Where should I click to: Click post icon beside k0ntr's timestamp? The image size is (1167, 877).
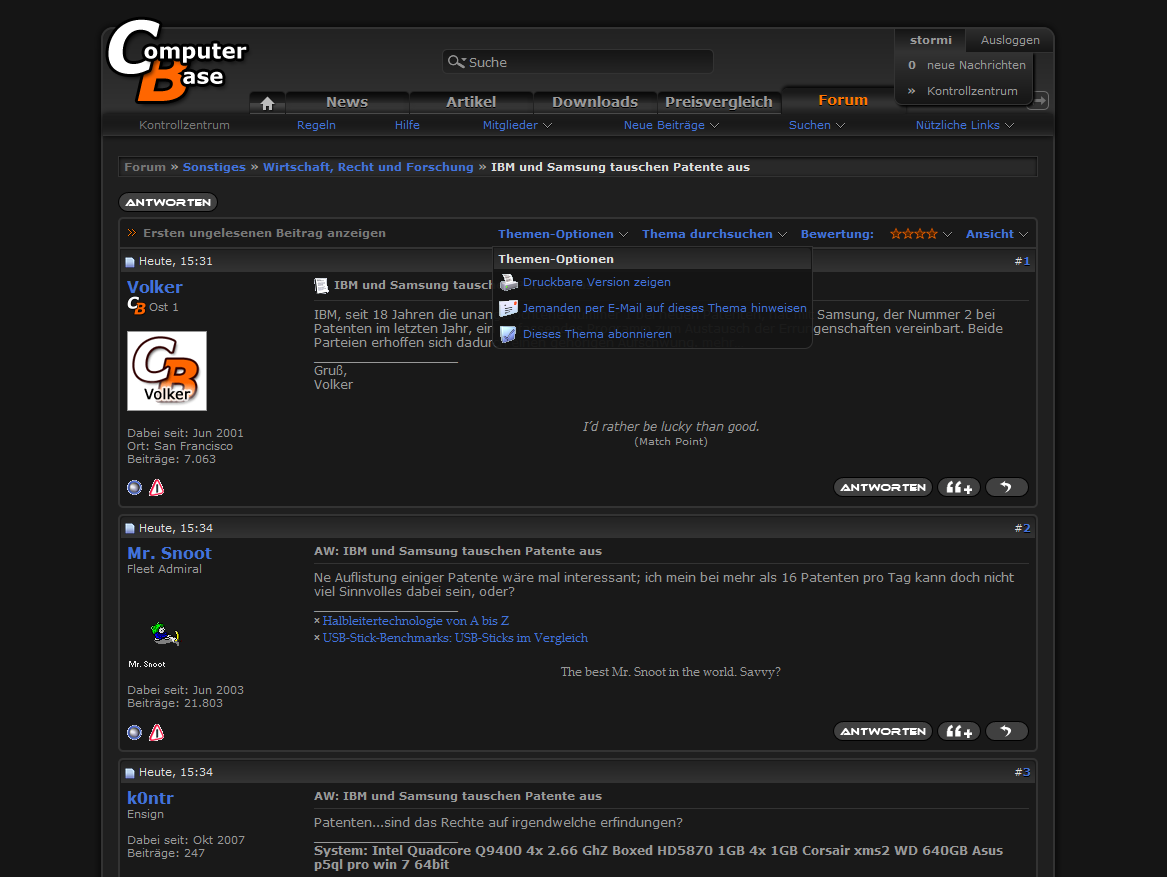(x=130, y=773)
